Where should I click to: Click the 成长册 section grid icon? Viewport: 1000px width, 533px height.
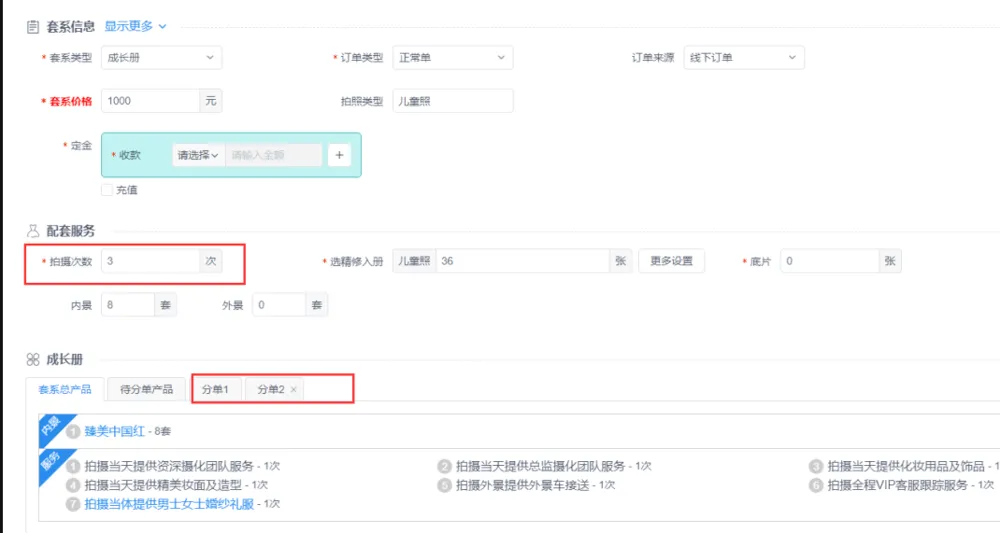pos(33,359)
